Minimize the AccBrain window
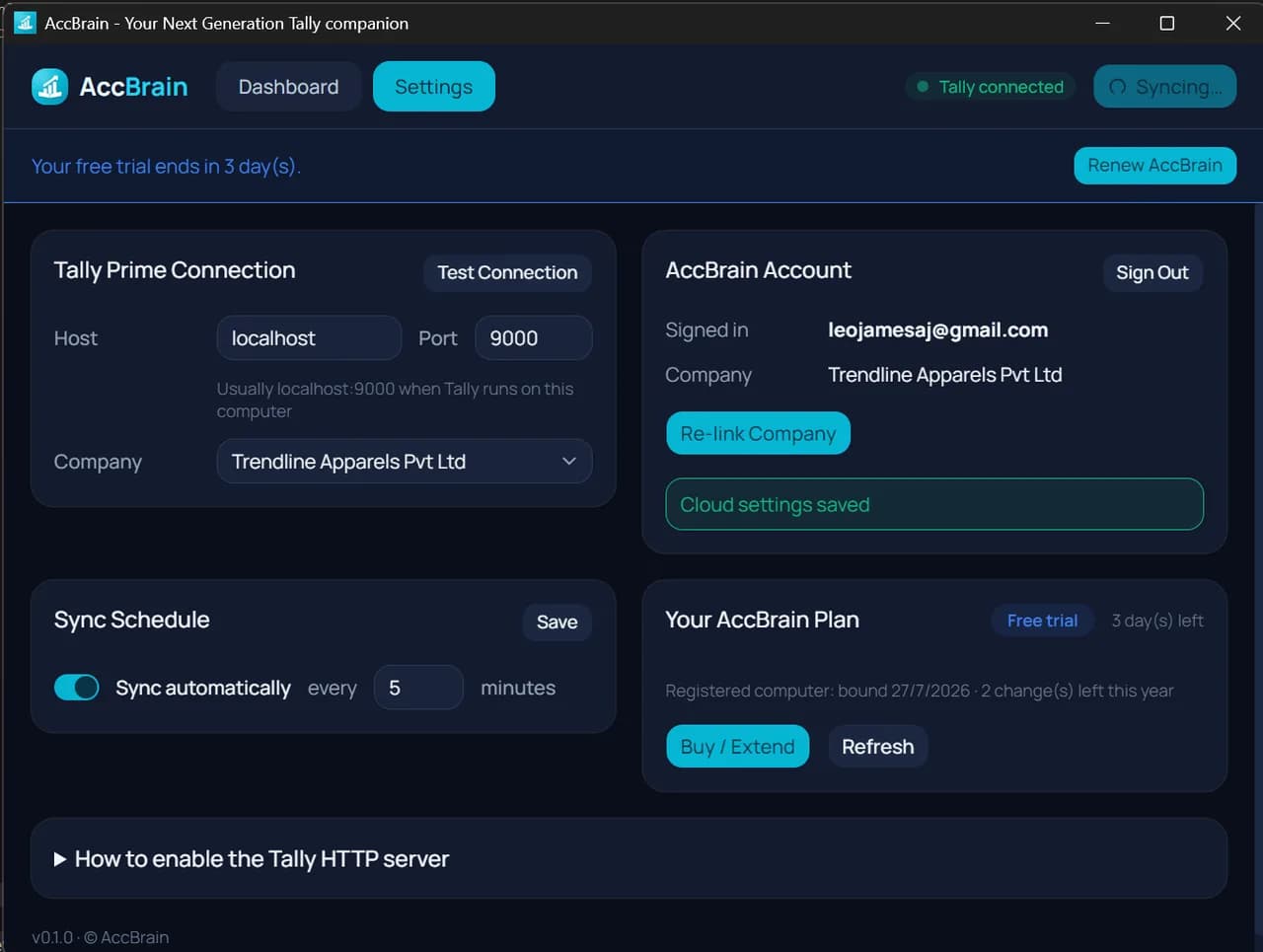This screenshot has height=952, width=1263. tap(1102, 23)
